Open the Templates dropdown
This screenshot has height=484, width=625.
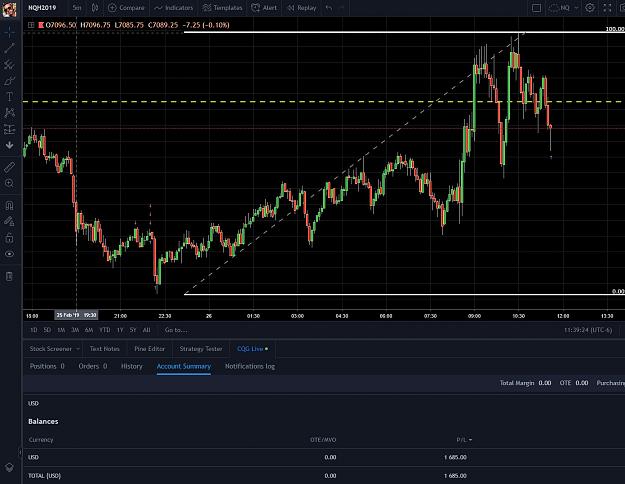pos(222,8)
